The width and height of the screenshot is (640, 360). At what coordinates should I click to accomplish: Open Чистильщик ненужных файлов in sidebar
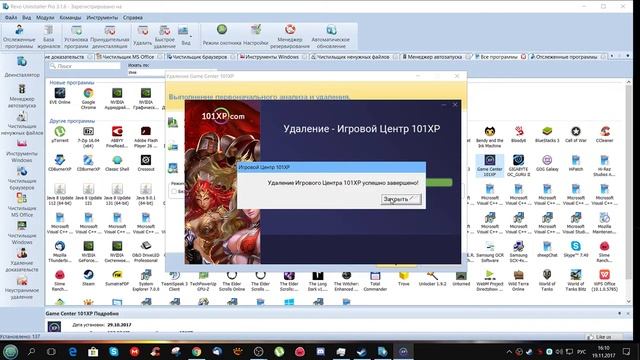click(22, 123)
